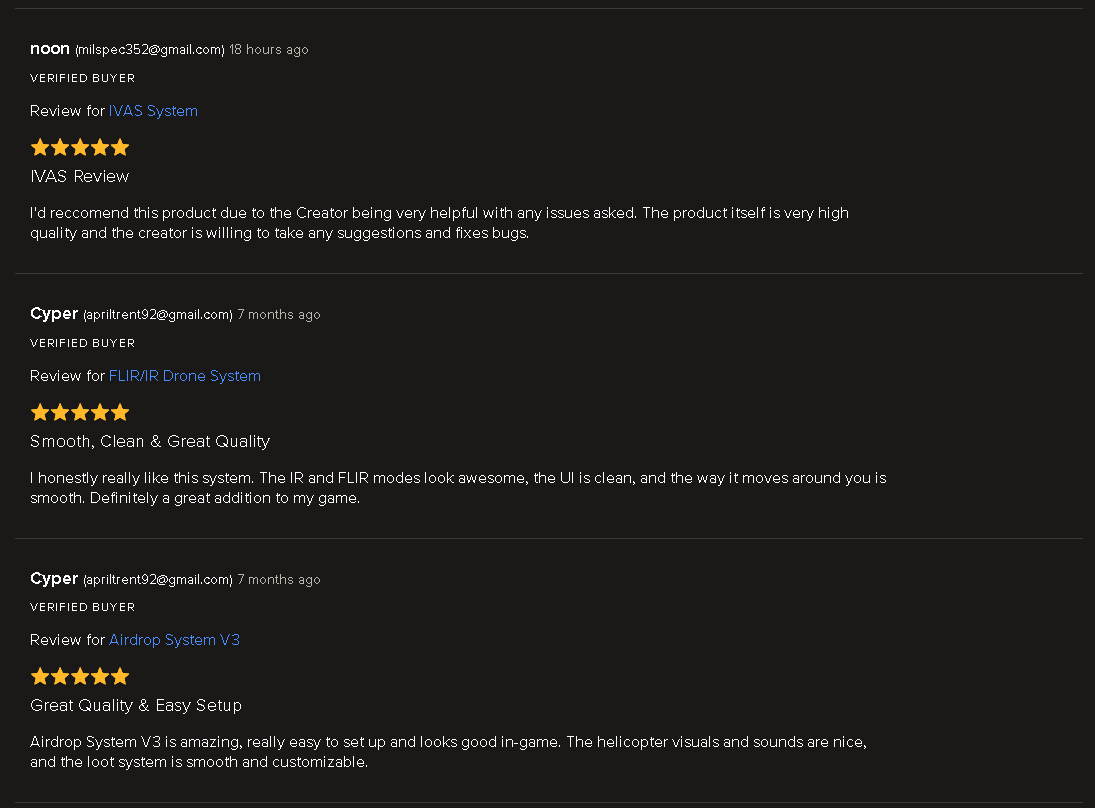Click the "IVAS Review" review title

(x=80, y=177)
